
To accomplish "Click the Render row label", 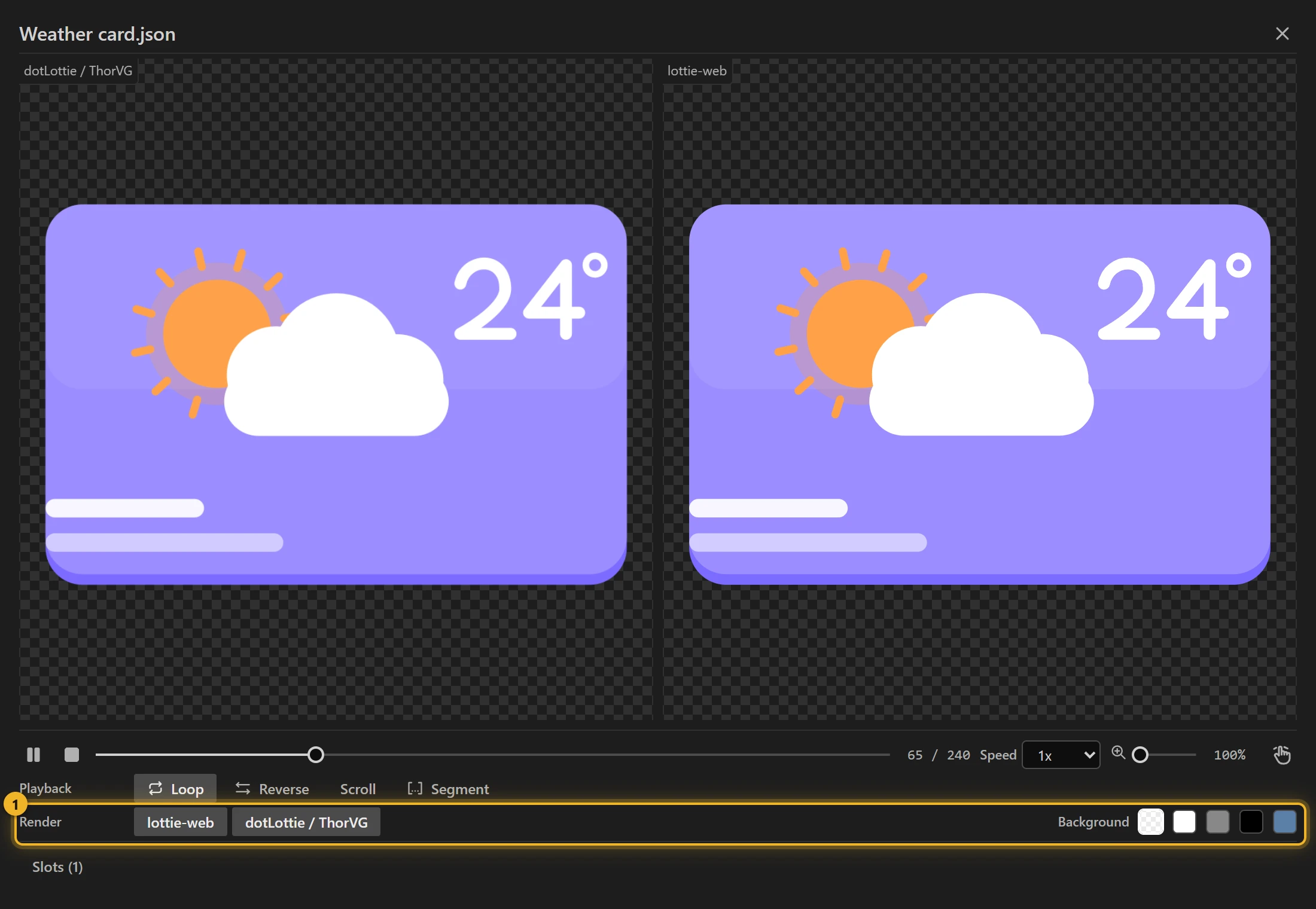I will click(x=41, y=822).
